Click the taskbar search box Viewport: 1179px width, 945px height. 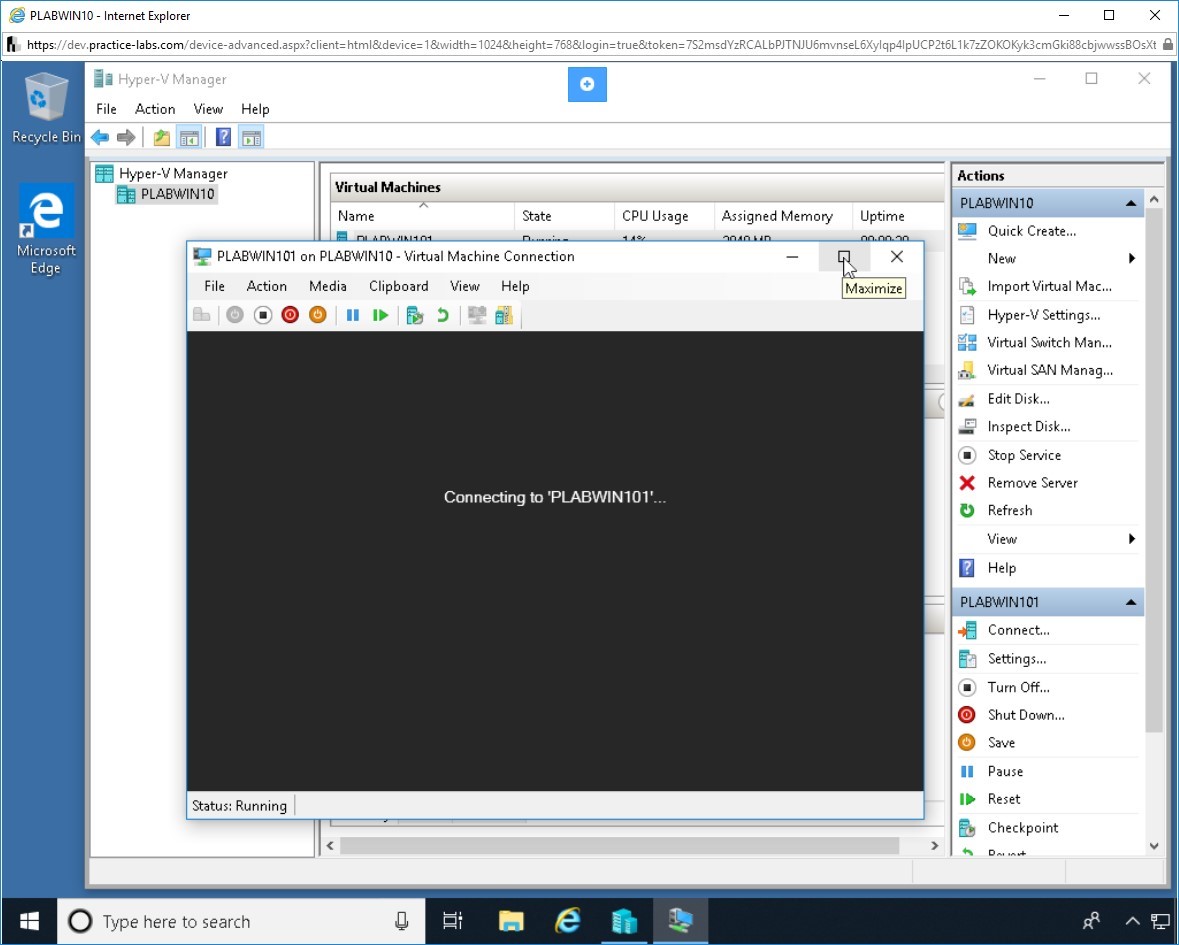pyautogui.click(x=241, y=922)
